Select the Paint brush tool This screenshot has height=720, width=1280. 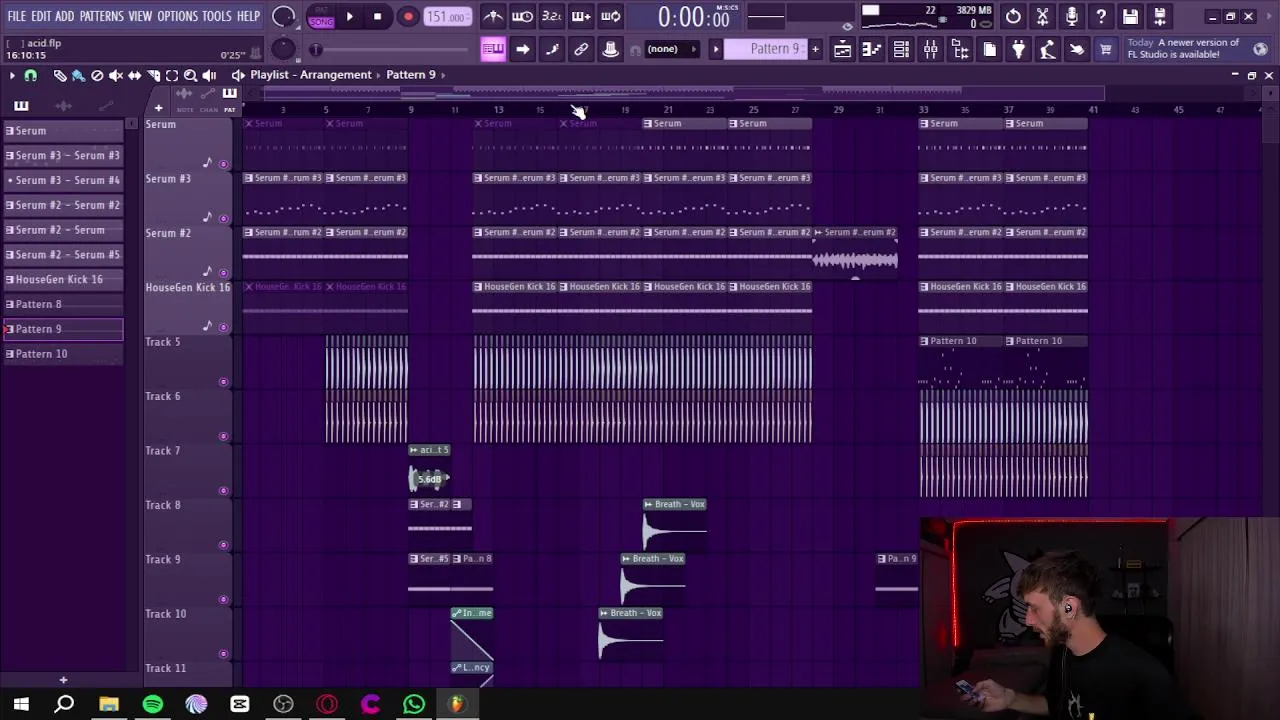click(78, 75)
